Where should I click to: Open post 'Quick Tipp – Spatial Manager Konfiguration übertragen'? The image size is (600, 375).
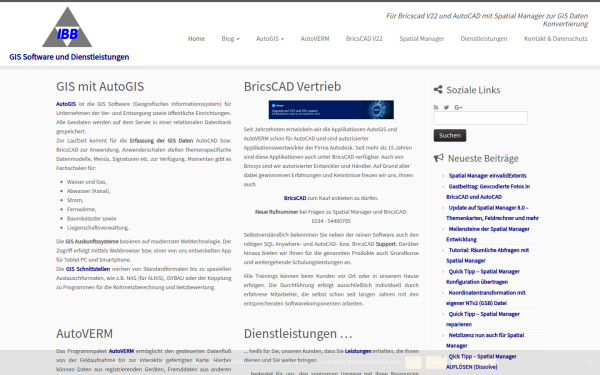(483, 277)
